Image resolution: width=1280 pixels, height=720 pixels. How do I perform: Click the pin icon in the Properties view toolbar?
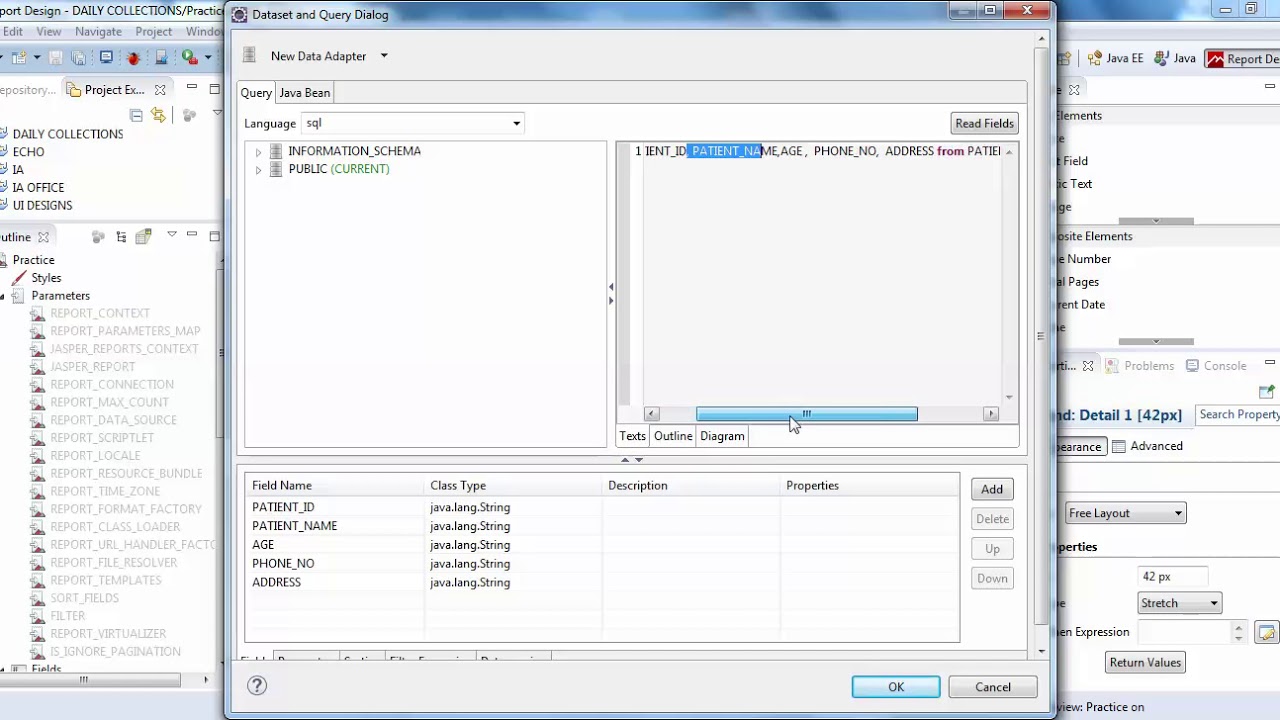[1267, 391]
